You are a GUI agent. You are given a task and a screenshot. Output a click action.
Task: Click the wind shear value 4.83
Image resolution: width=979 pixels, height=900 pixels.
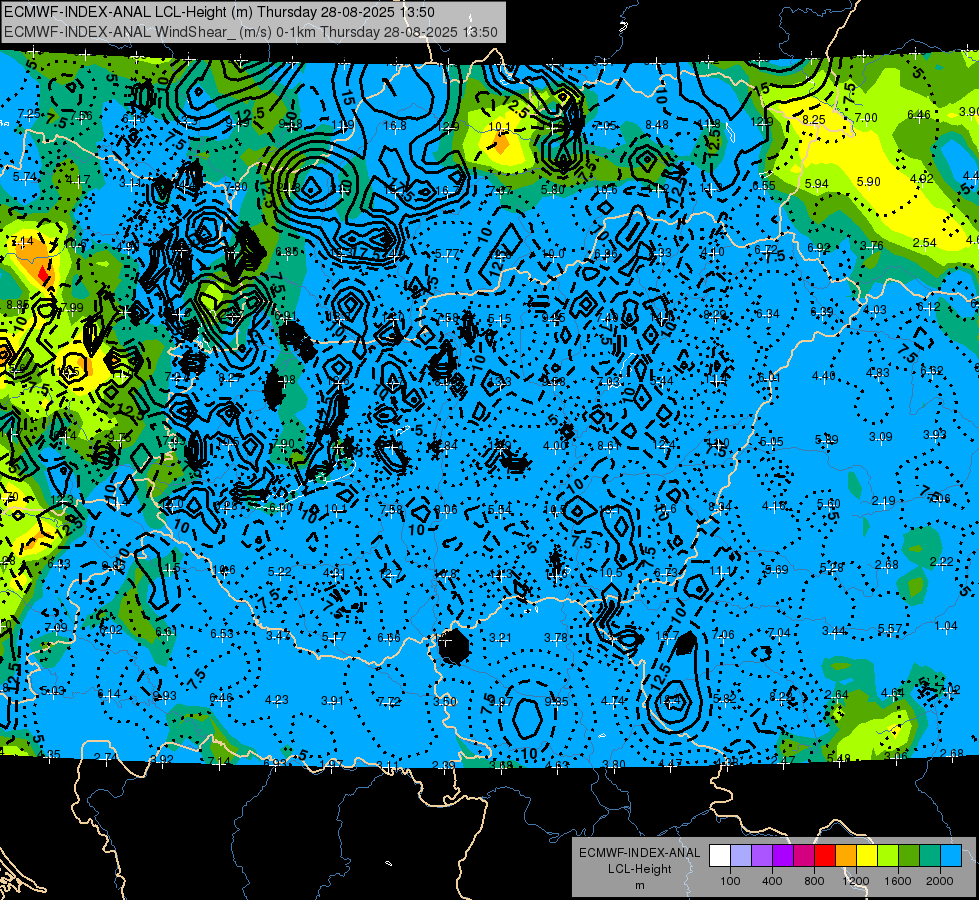point(878,373)
